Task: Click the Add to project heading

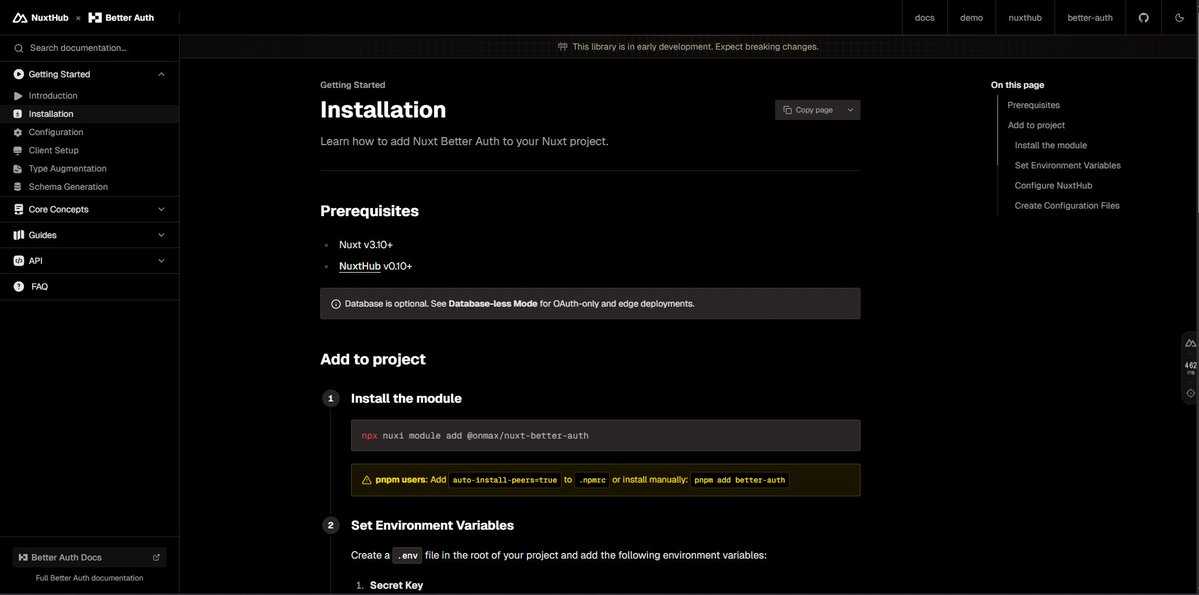Action: pos(373,359)
